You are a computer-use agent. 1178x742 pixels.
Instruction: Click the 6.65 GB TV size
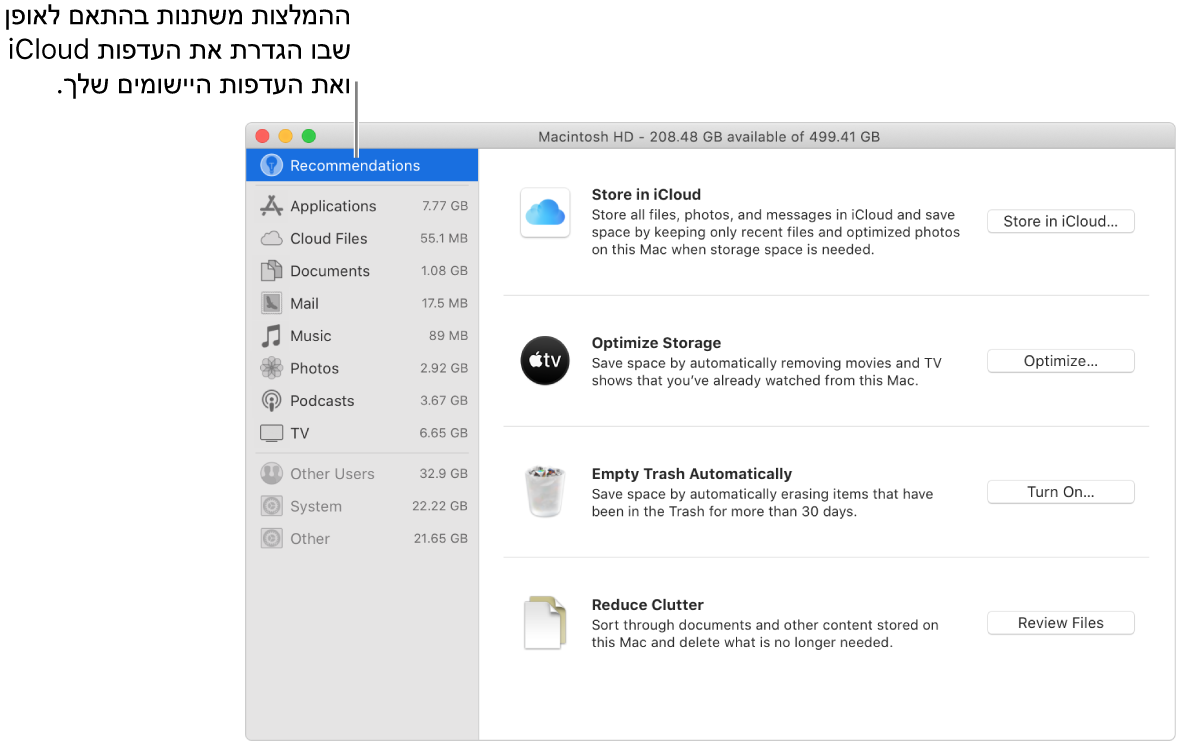tap(443, 433)
